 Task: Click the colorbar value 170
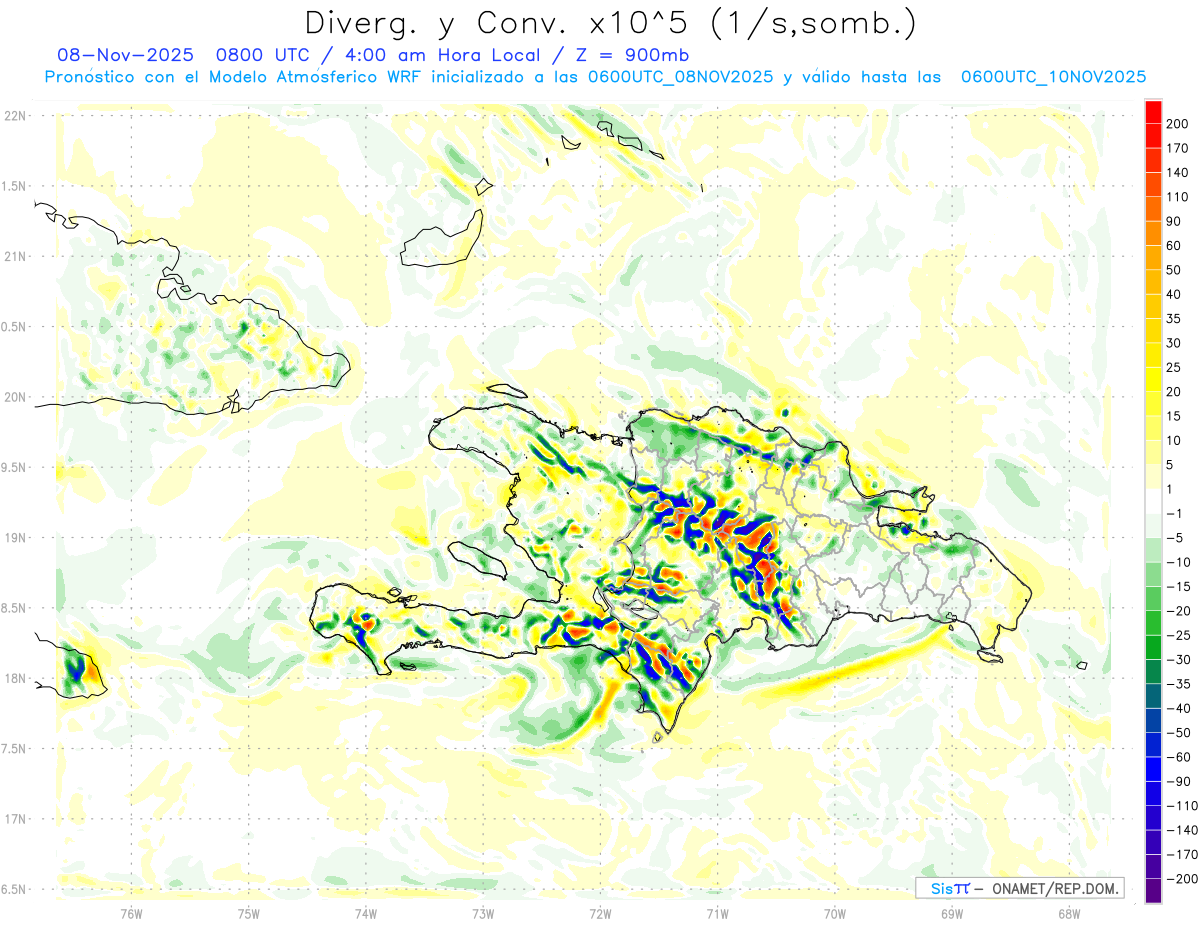coord(1178,148)
